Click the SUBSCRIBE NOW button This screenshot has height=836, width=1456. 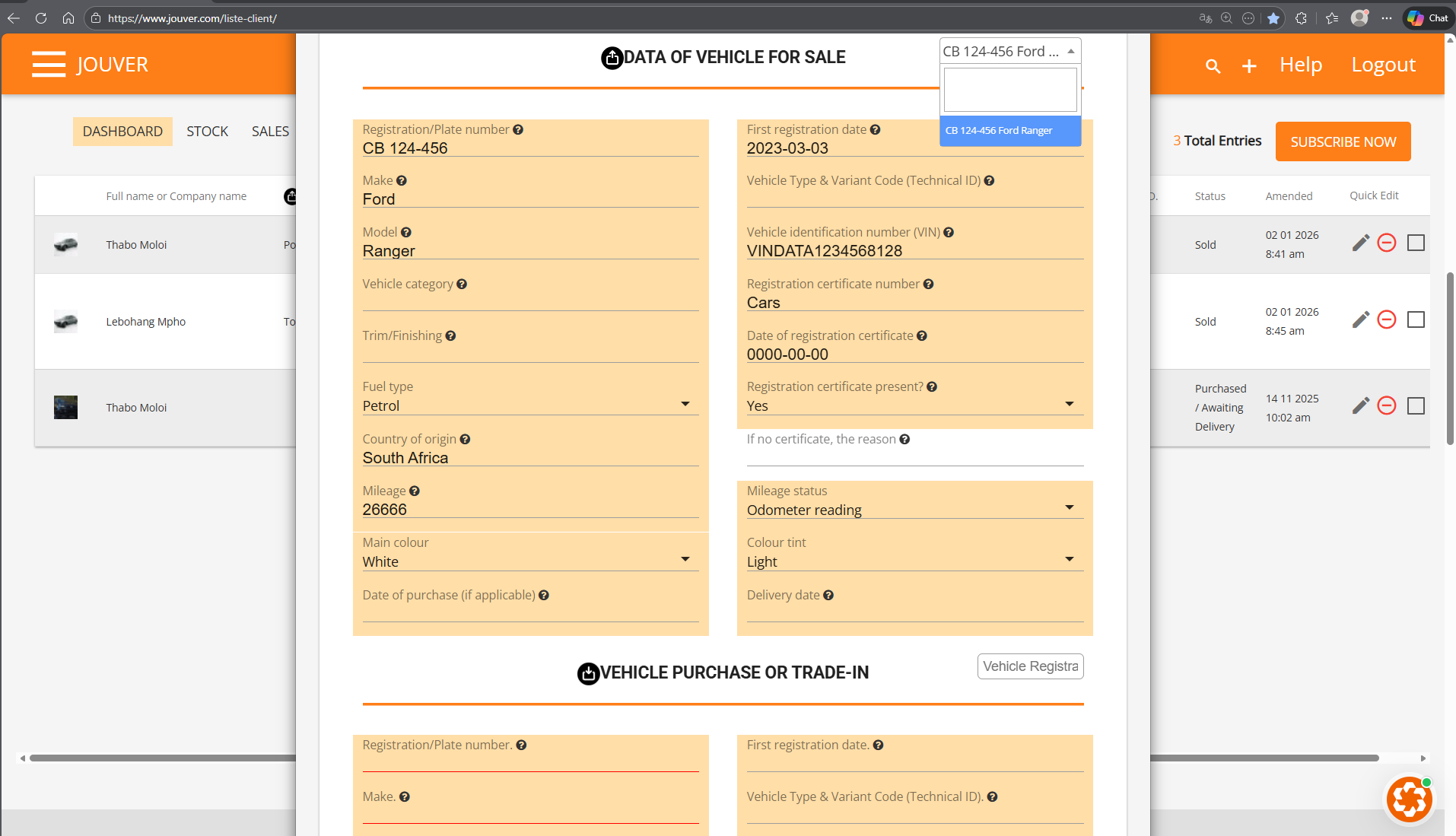click(1343, 141)
